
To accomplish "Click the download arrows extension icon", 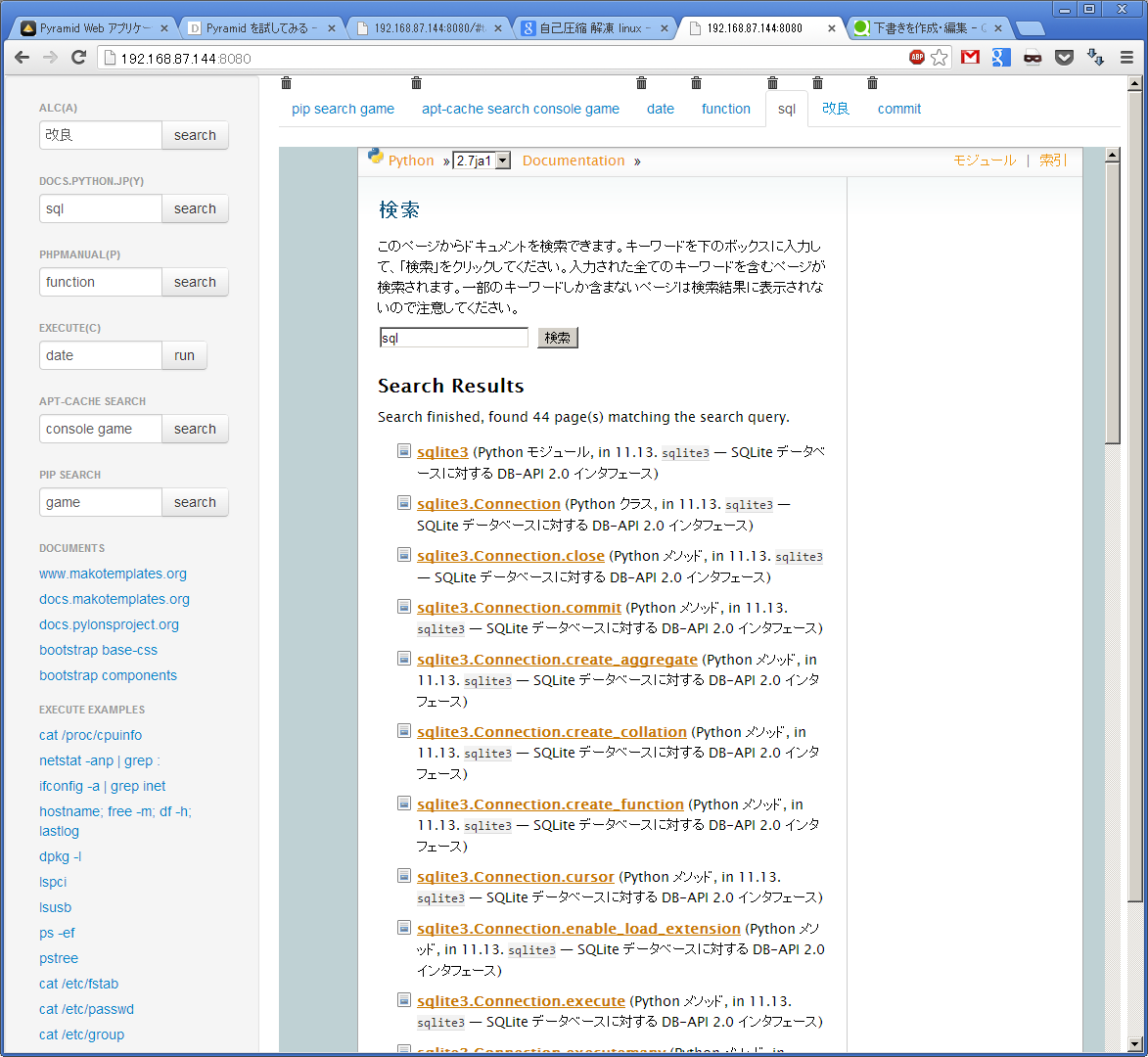I will (x=1095, y=57).
